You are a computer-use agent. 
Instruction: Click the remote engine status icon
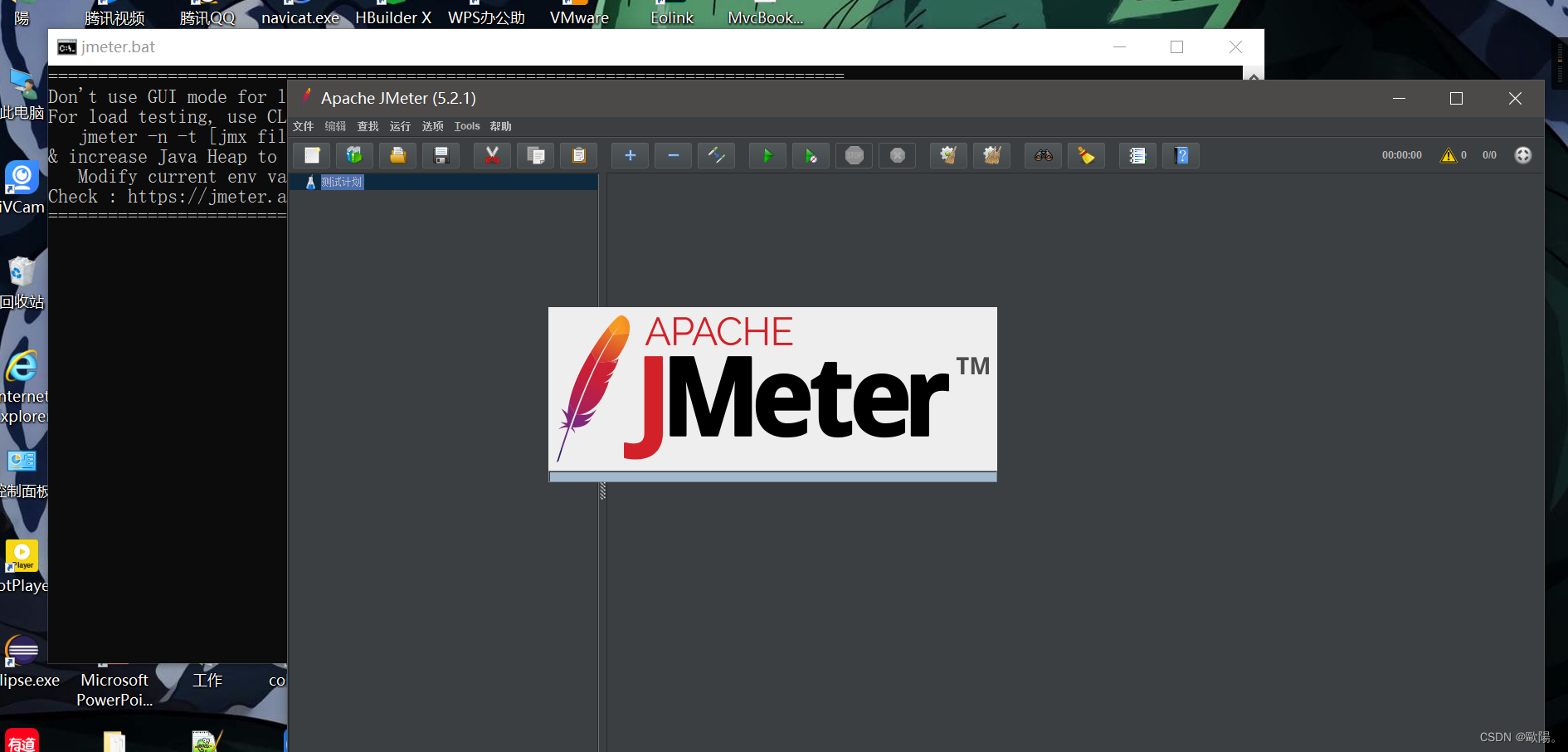(1523, 155)
